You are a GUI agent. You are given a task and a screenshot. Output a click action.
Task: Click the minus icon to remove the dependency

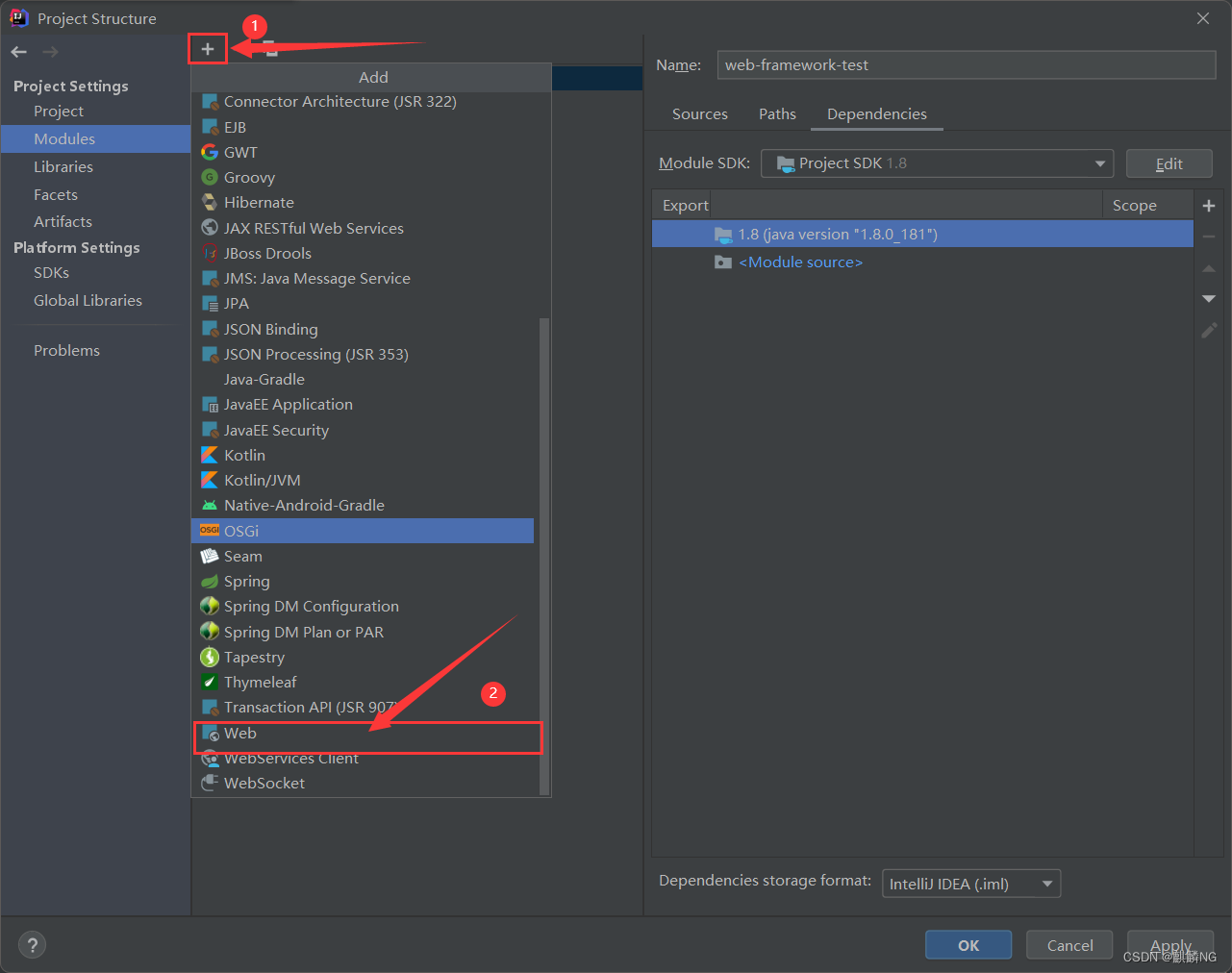pos(1209,237)
